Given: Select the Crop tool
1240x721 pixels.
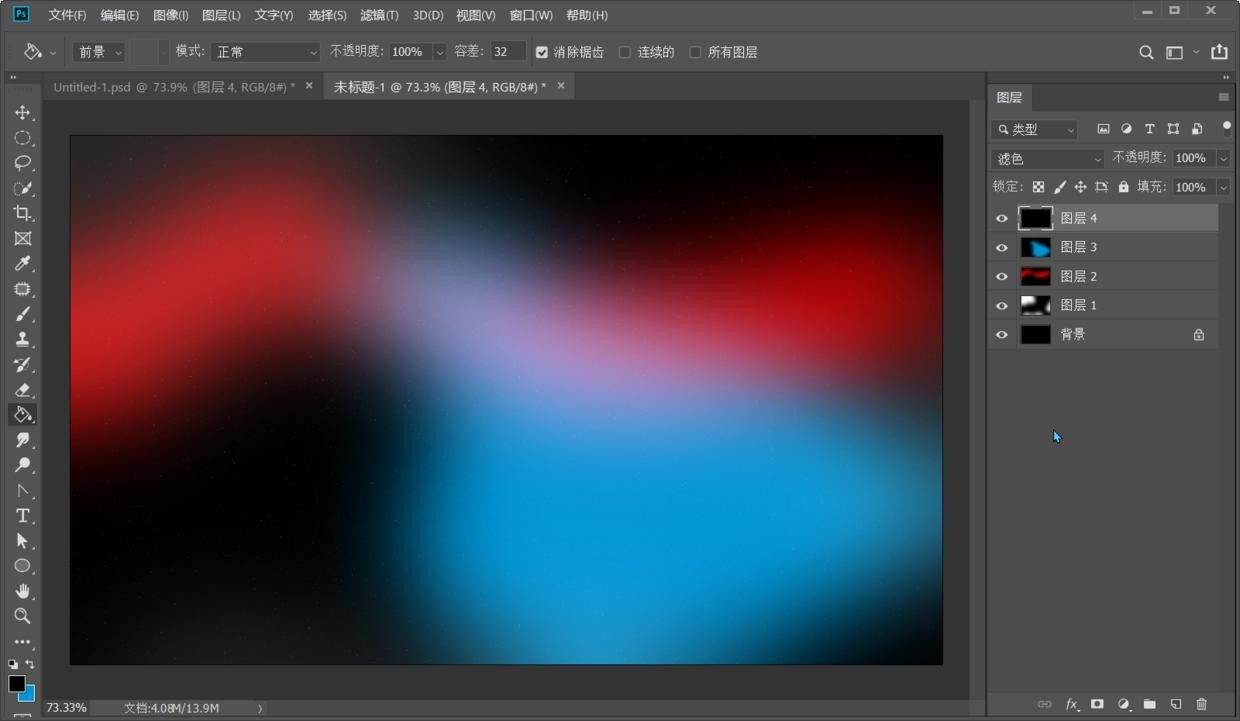Looking at the screenshot, I should 22,213.
